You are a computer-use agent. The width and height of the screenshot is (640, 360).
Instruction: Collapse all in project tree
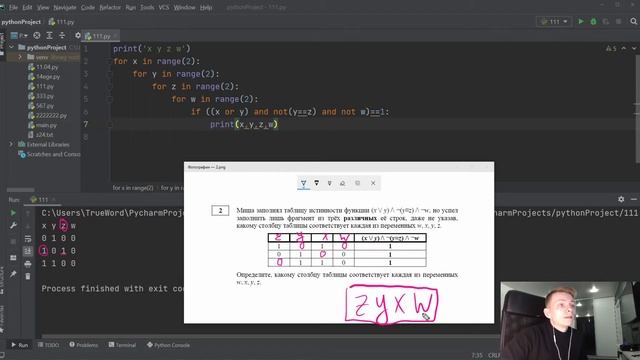[x=62, y=36]
